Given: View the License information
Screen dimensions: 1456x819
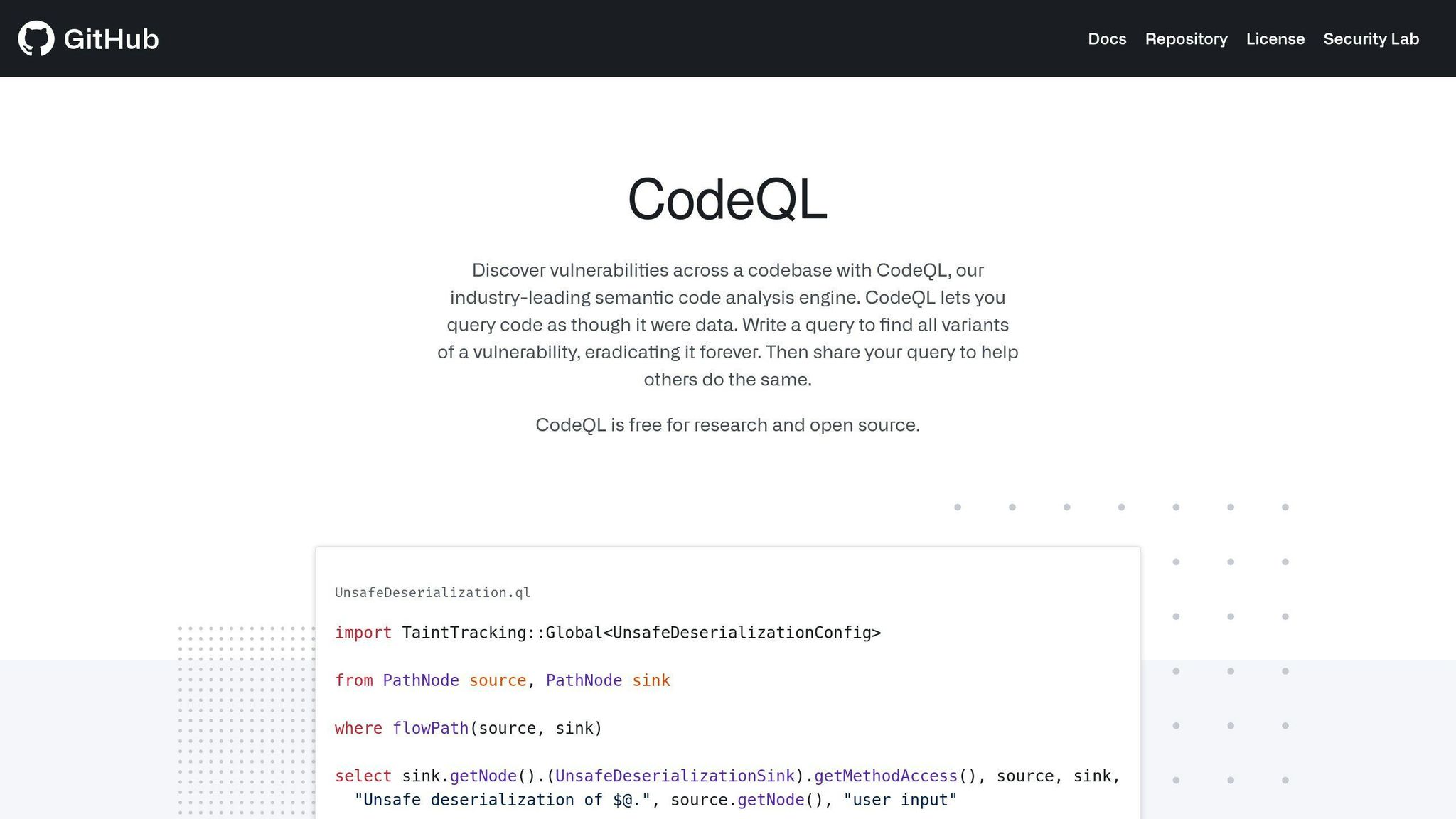Looking at the screenshot, I should pos(1275,39).
